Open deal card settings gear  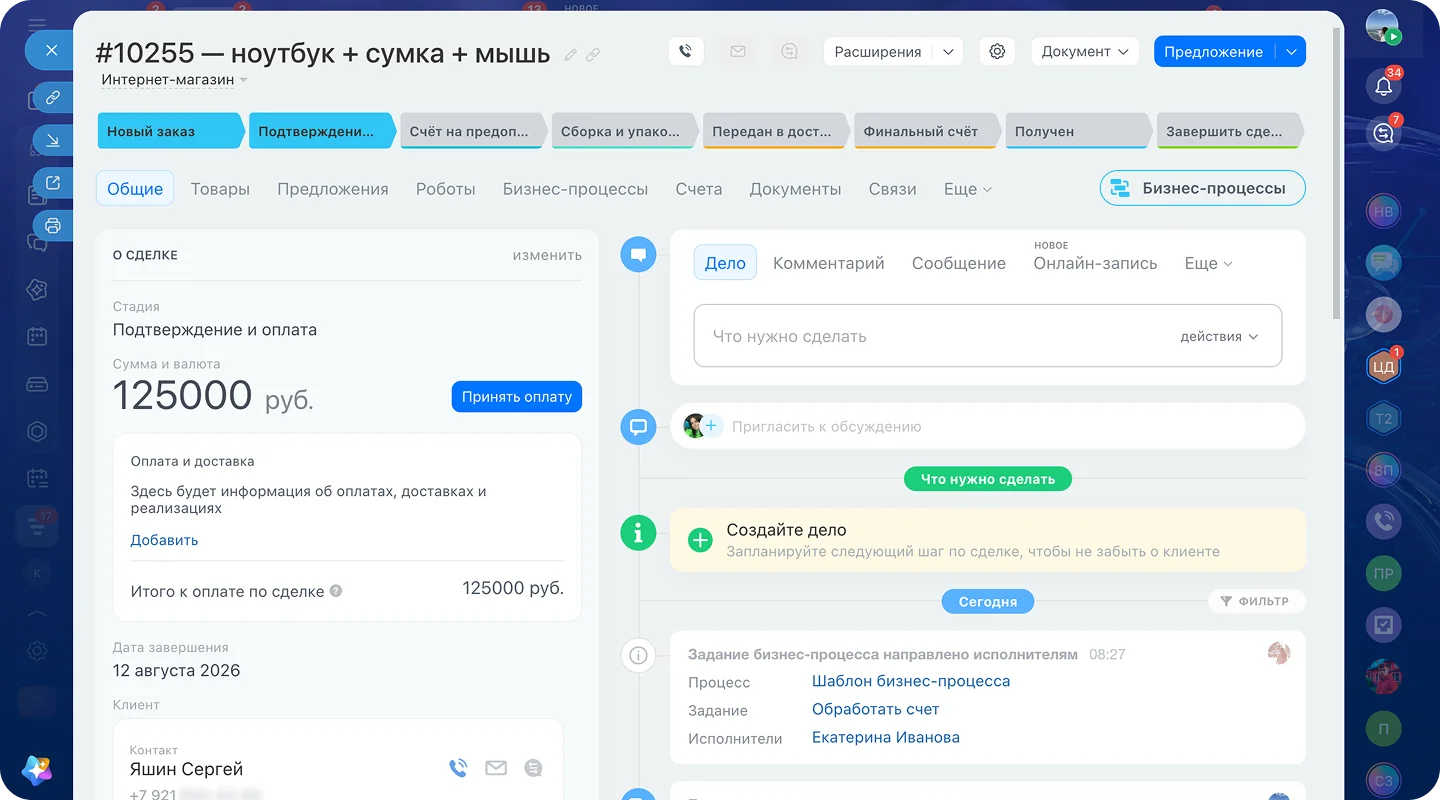click(x=997, y=51)
